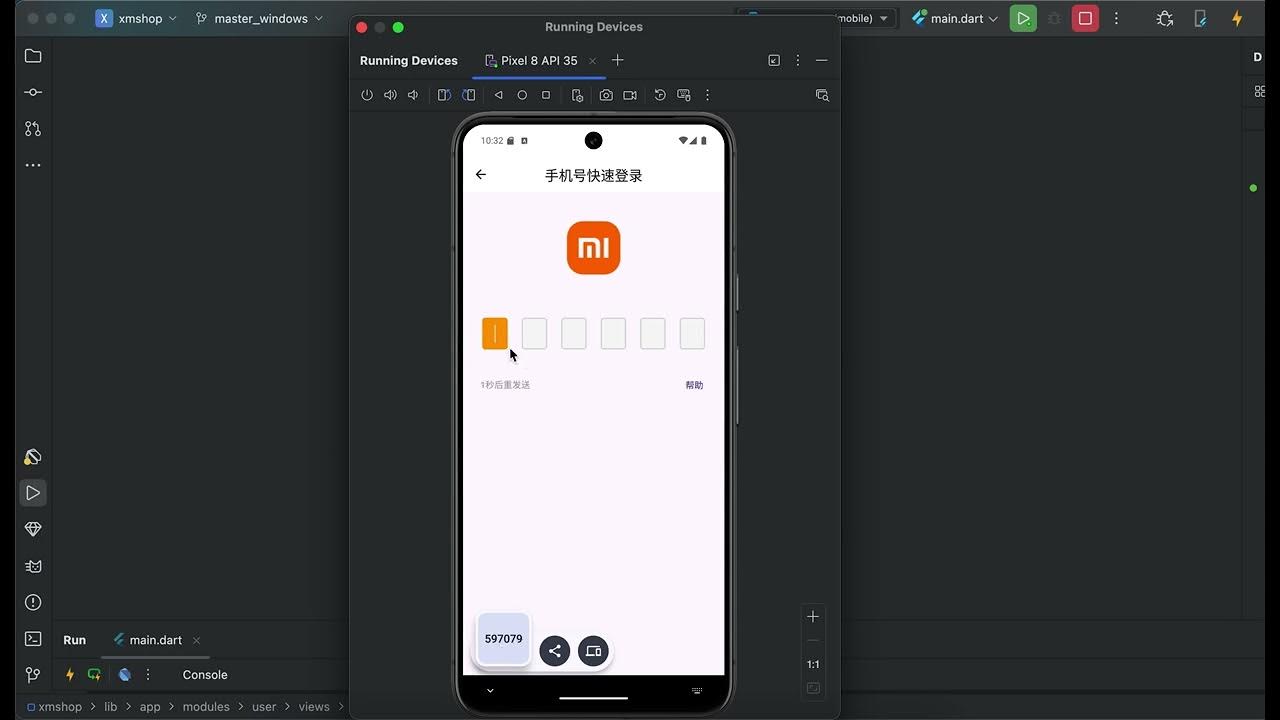Tap the nearby share button beside share
This screenshot has height=720, width=1280.
click(x=593, y=651)
